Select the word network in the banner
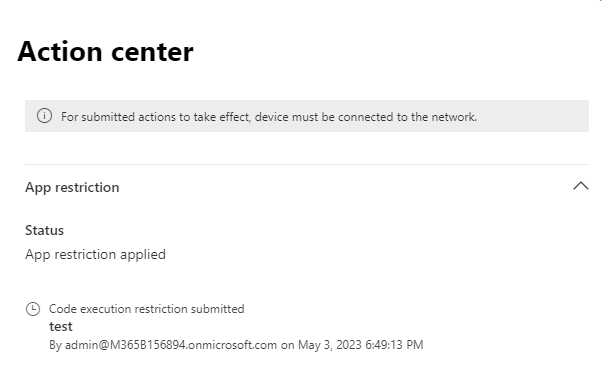The height and width of the screenshot is (385, 606). coord(454,117)
